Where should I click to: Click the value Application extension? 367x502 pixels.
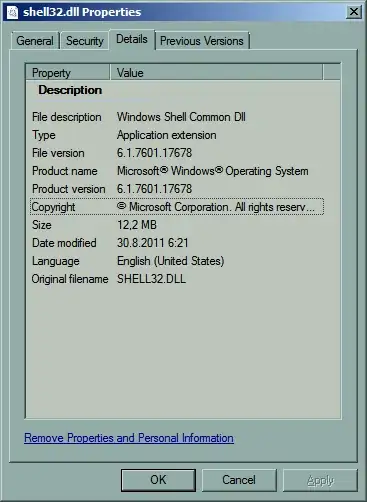167,135
